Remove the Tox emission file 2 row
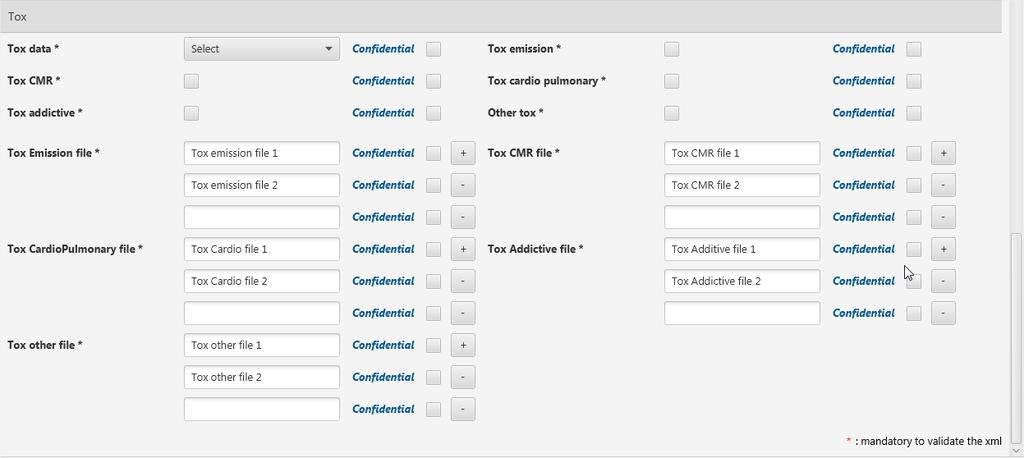Image resolution: width=1024 pixels, height=458 pixels. [462, 186]
